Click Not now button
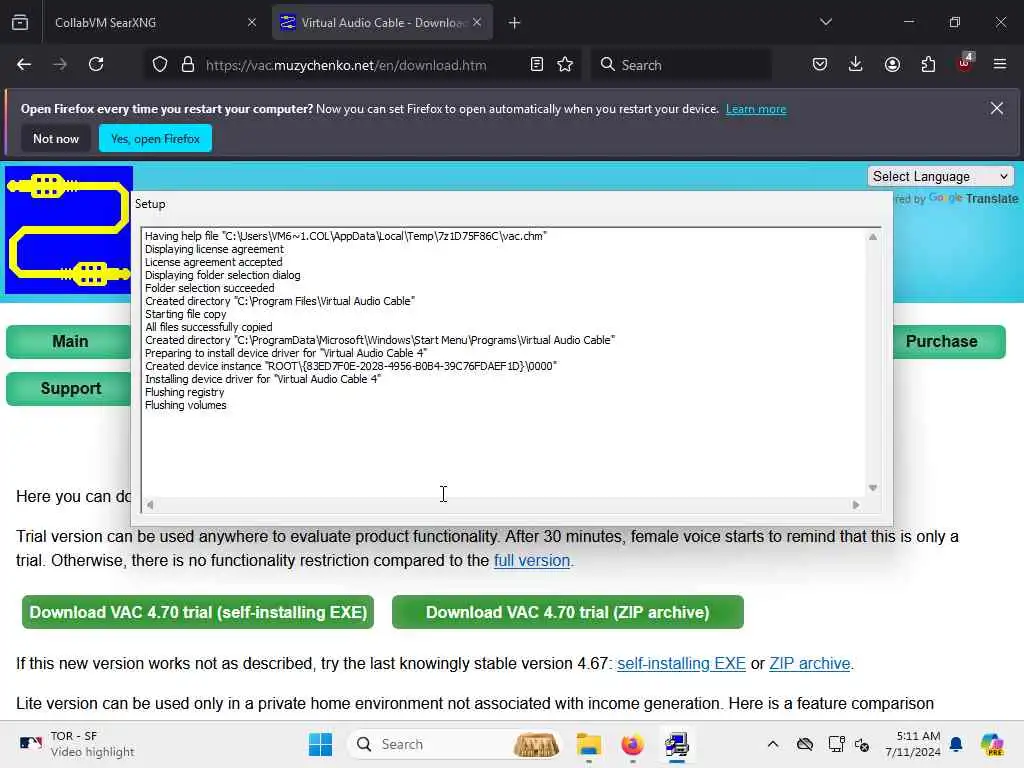Screen dimensions: 1024x768 coord(56,138)
